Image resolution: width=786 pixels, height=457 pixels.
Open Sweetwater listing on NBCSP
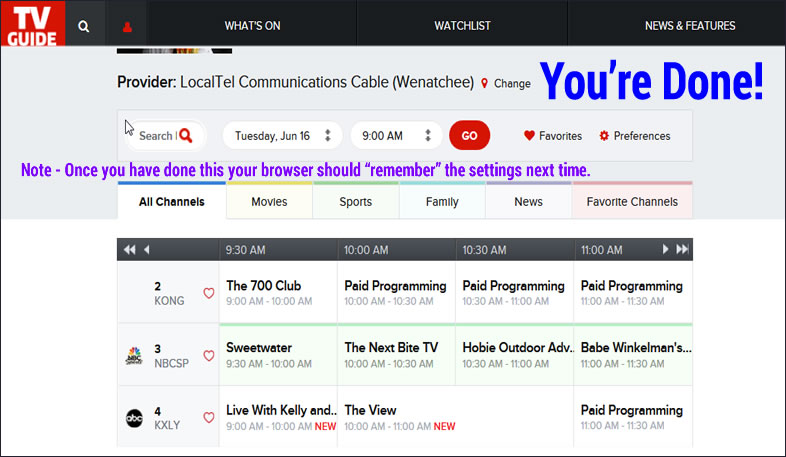[259, 348]
